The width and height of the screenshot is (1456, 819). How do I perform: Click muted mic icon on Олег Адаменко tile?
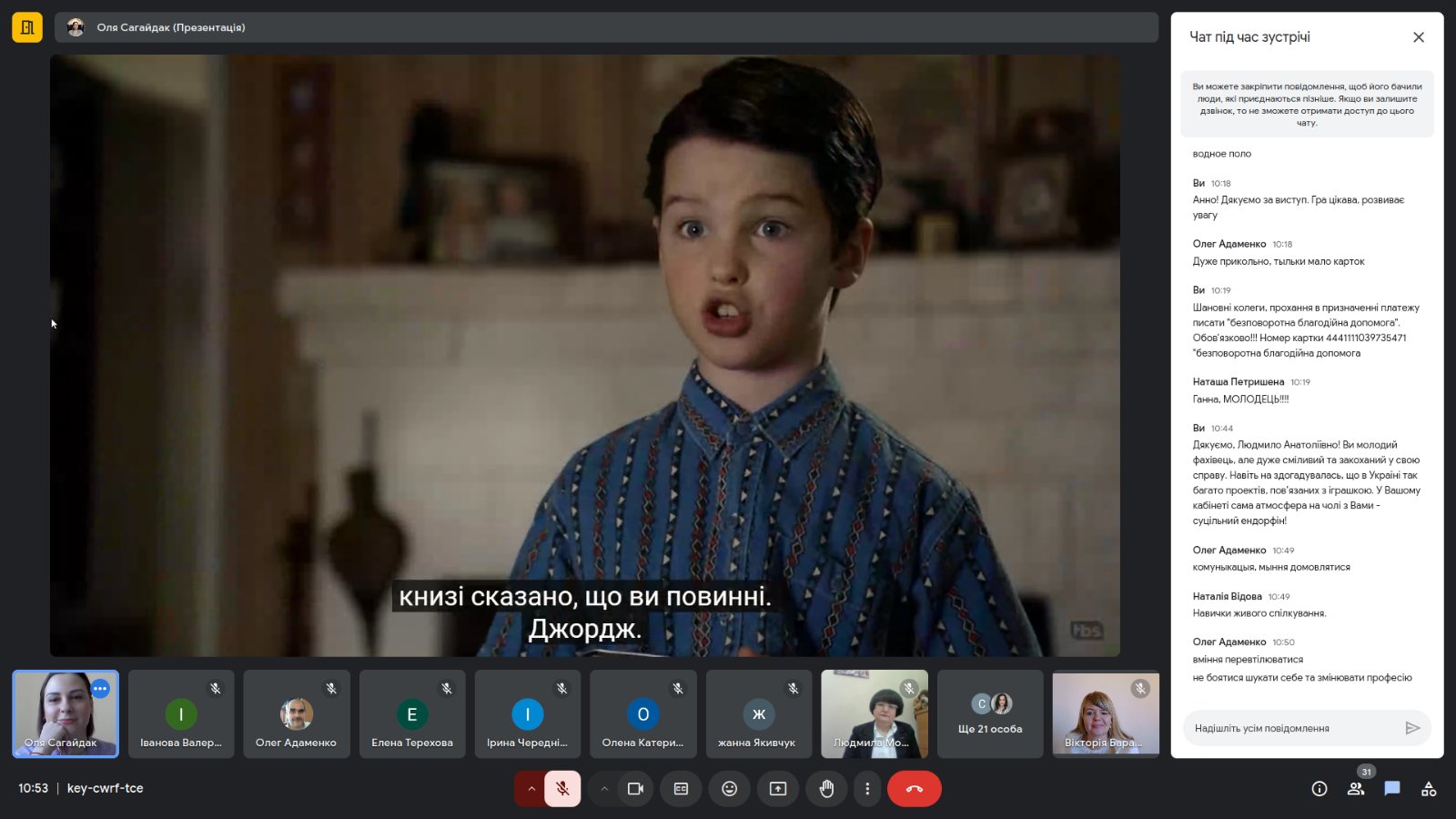(331, 689)
